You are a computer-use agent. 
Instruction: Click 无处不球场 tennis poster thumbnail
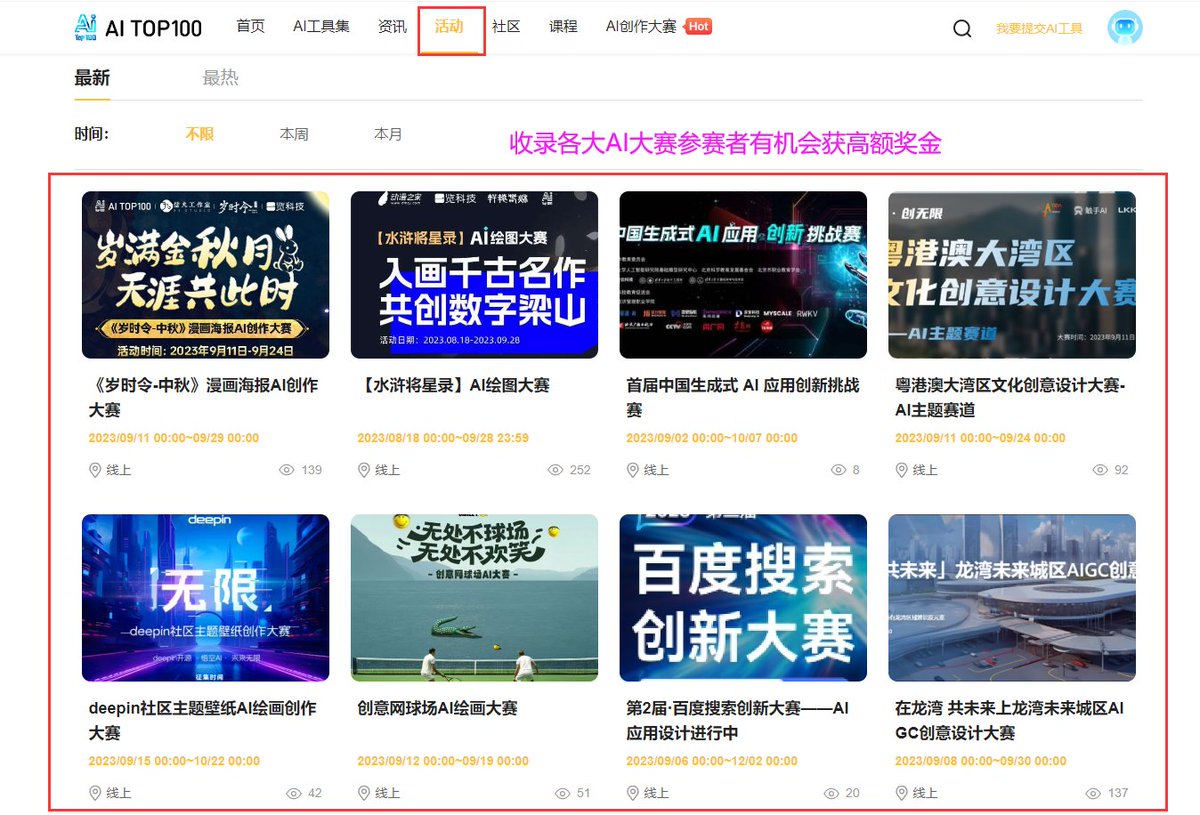point(474,598)
